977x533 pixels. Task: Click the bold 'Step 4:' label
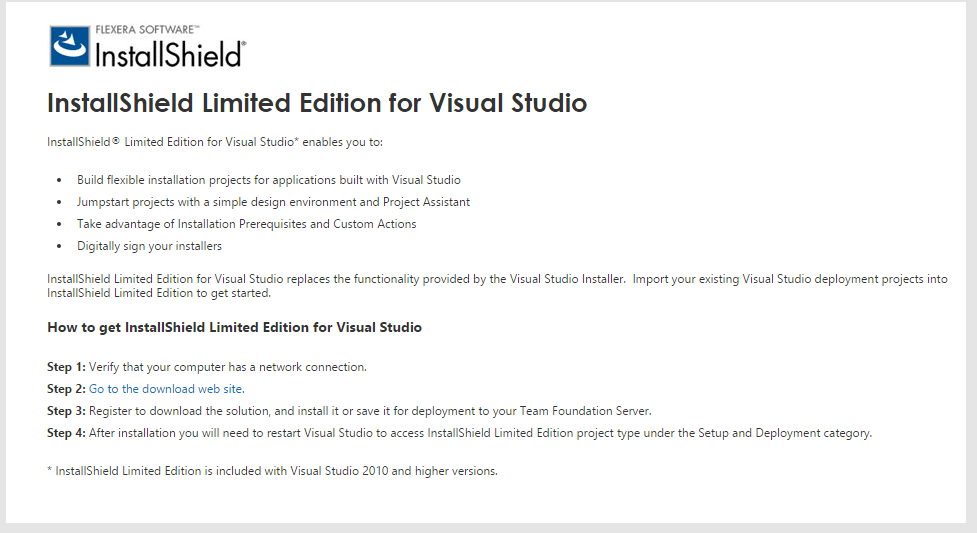pos(66,433)
